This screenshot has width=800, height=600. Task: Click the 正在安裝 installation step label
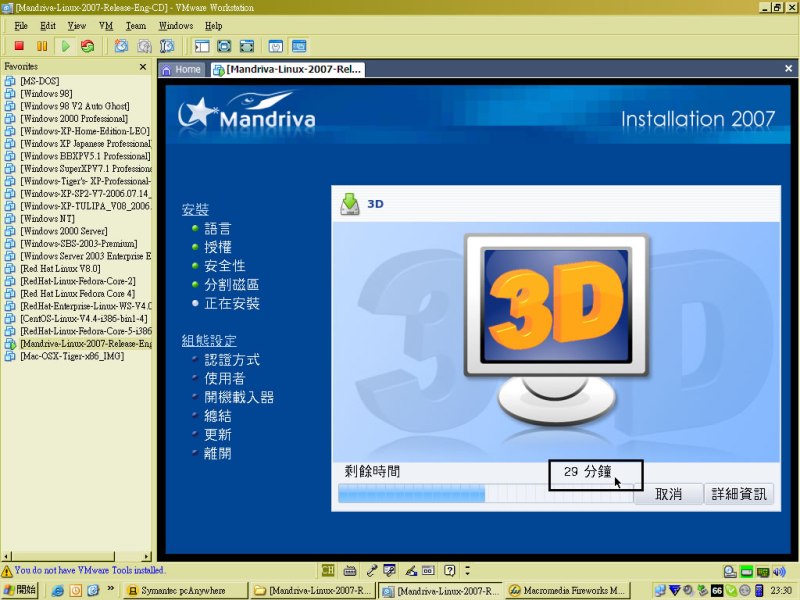pyautogui.click(x=232, y=304)
